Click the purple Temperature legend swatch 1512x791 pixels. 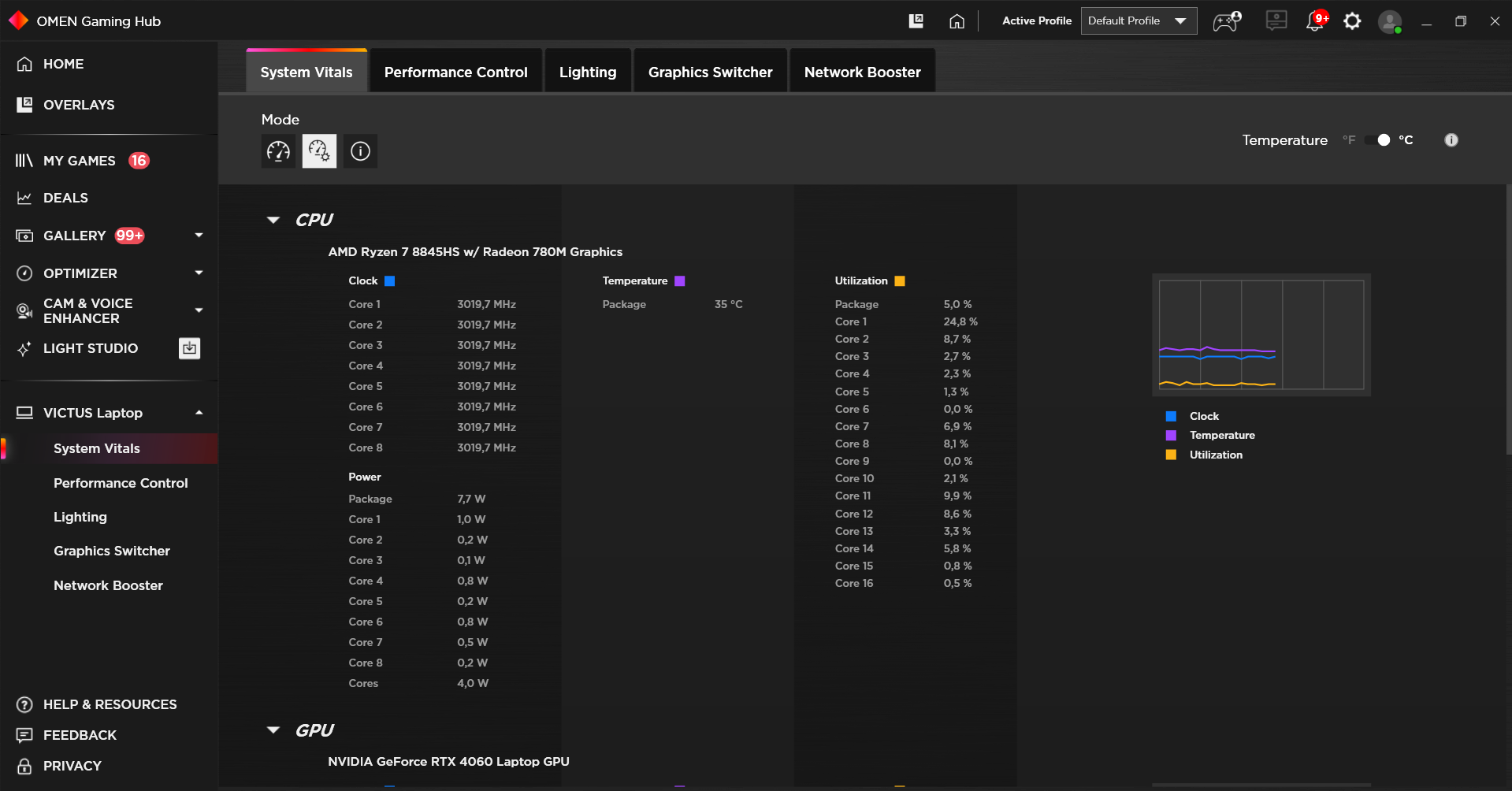[1171, 435]
